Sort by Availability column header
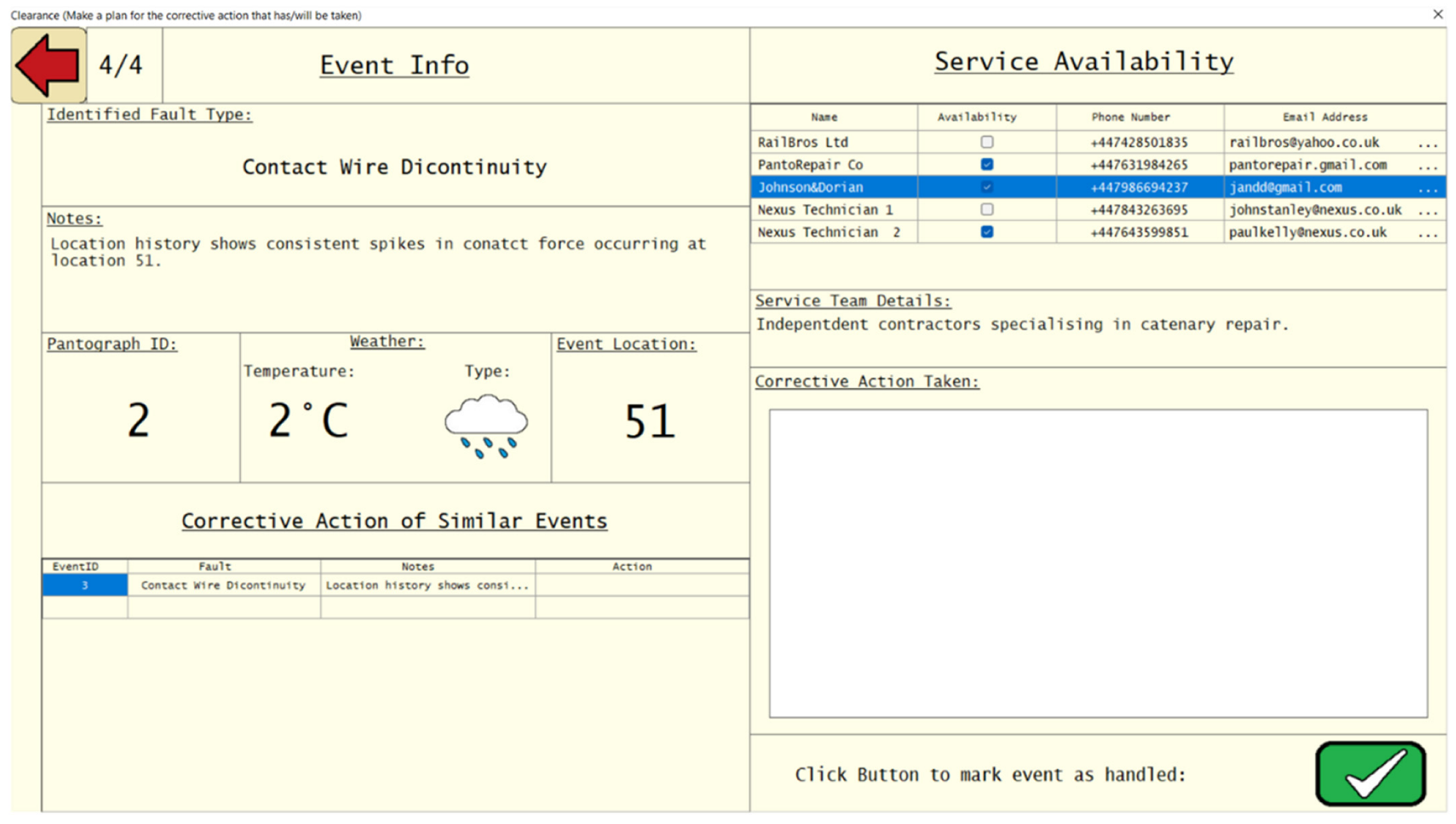Viewport: 1456px width, 824px height. [977, 117]
